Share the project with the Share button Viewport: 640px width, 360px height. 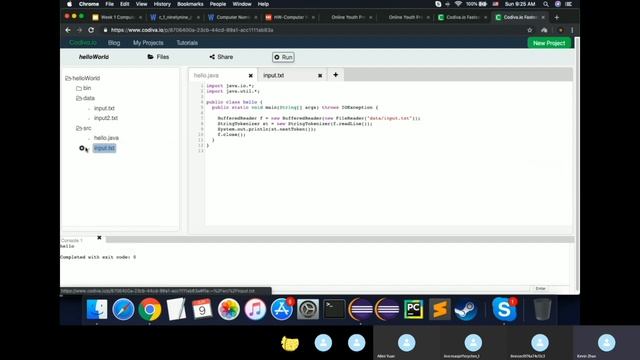coord(221,57)
